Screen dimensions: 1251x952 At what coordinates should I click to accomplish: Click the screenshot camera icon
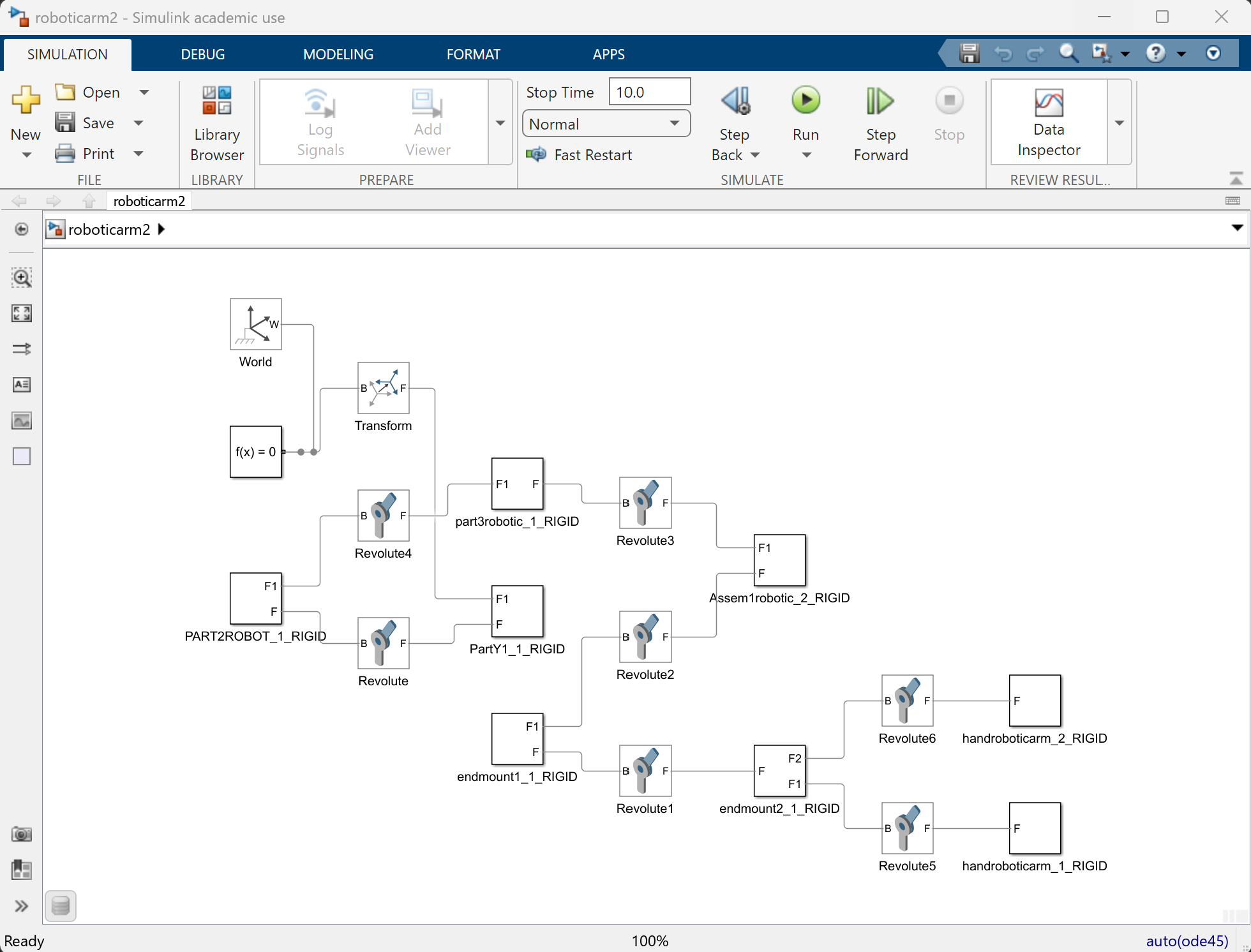pos(22,834)
